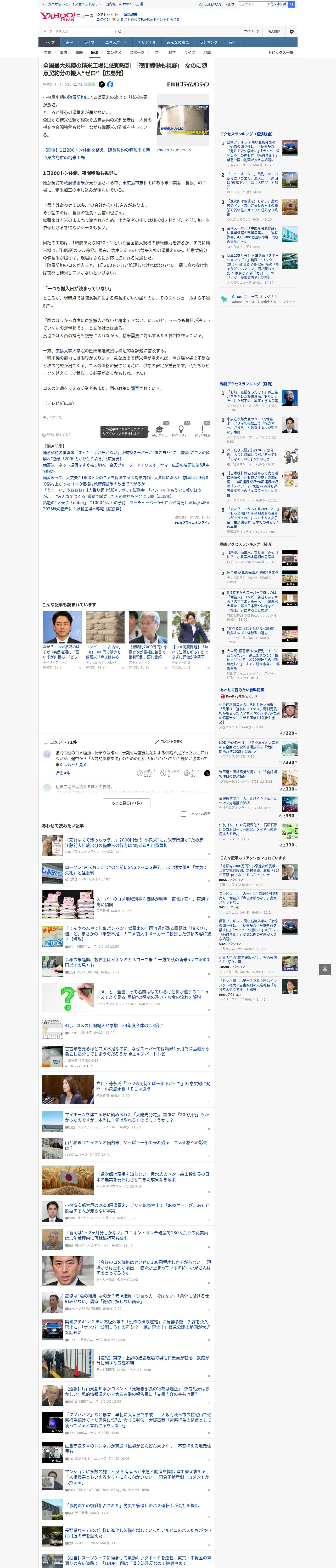
Task: Open settings via the gear icon
Action: coord(292,32)
